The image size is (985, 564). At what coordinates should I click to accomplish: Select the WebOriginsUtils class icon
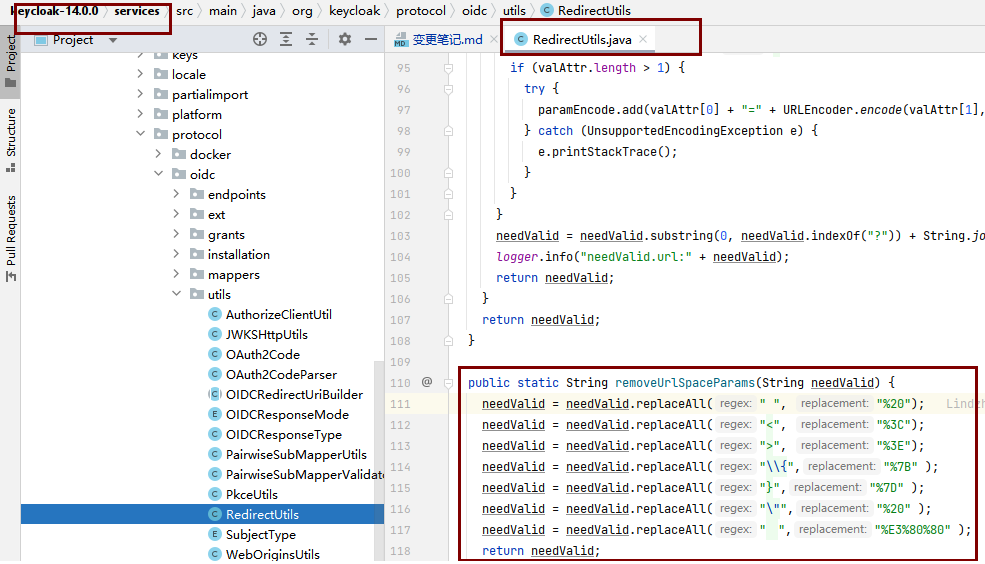click(215, 555)
